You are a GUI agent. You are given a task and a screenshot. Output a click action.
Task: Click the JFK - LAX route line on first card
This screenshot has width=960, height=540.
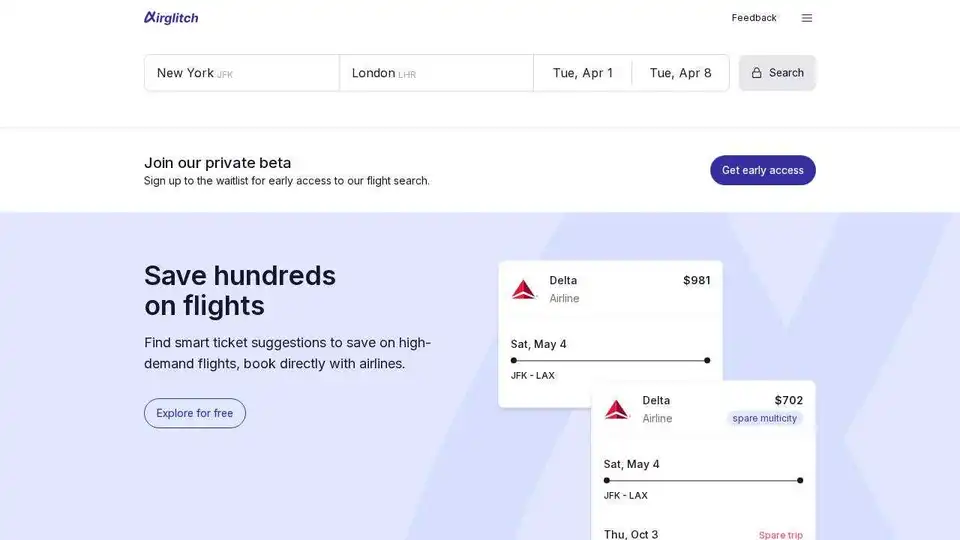(610, 360)
